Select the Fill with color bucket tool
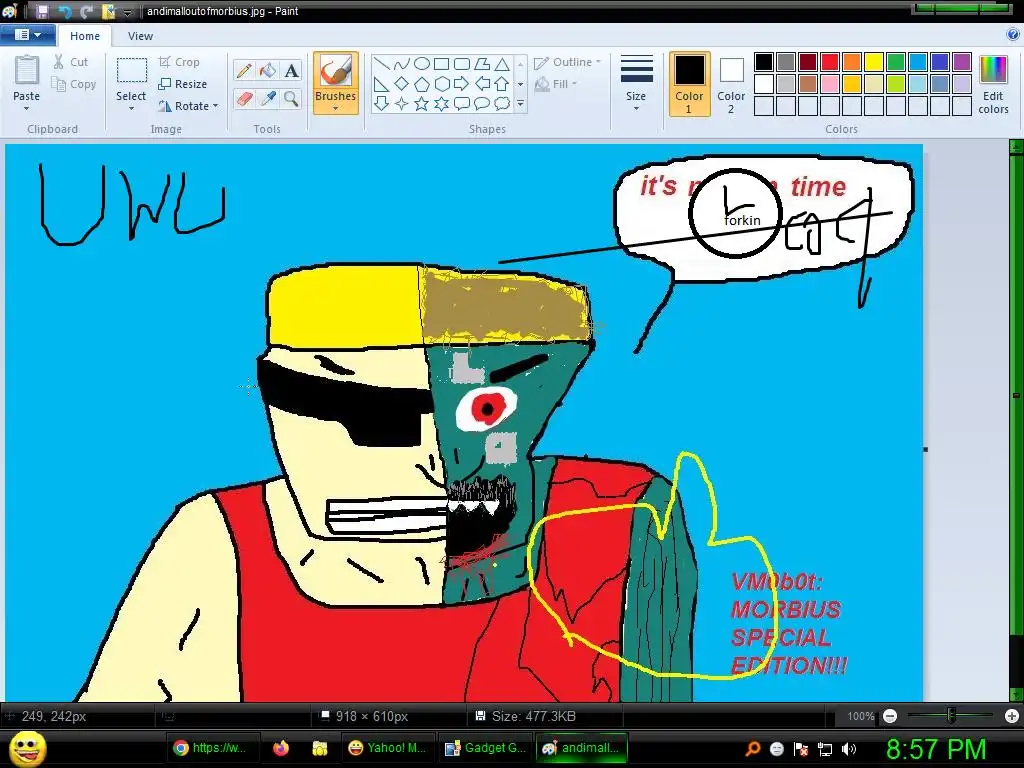 [267, 71]
